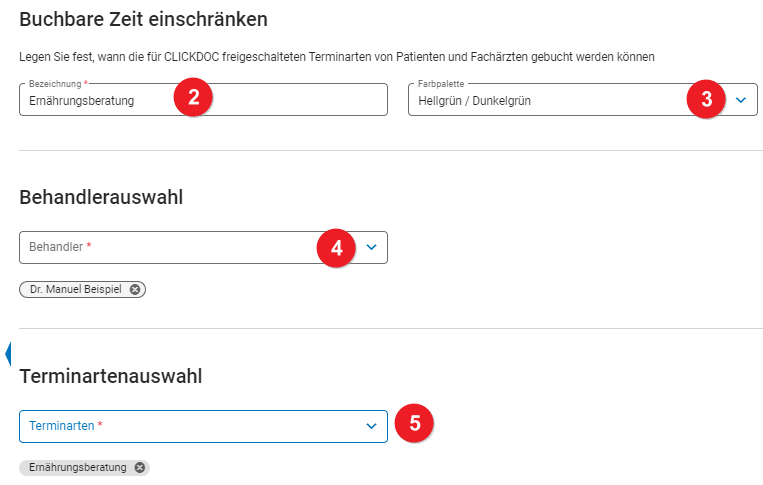Click the Behandlerauswahl section heading

click(x=101, y=197)
